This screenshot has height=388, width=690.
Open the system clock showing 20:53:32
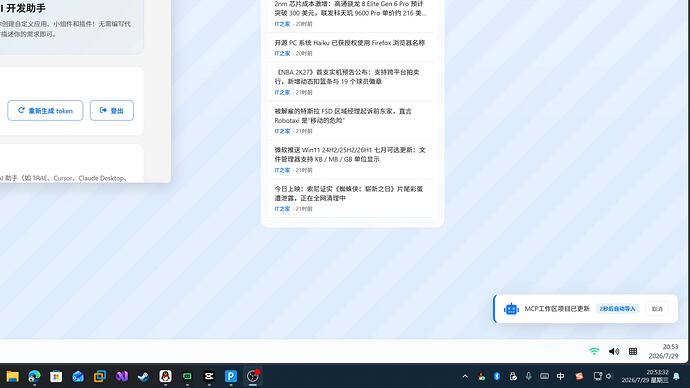(645, 377)
